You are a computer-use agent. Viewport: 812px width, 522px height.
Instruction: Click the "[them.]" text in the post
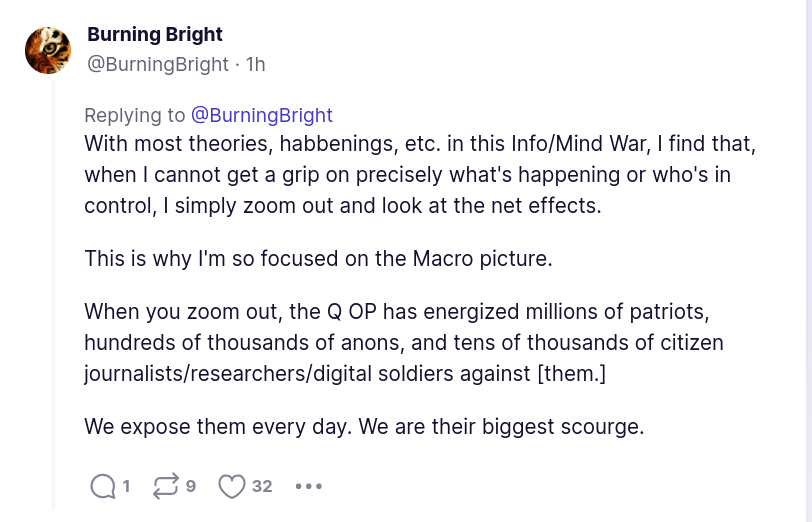571,374
